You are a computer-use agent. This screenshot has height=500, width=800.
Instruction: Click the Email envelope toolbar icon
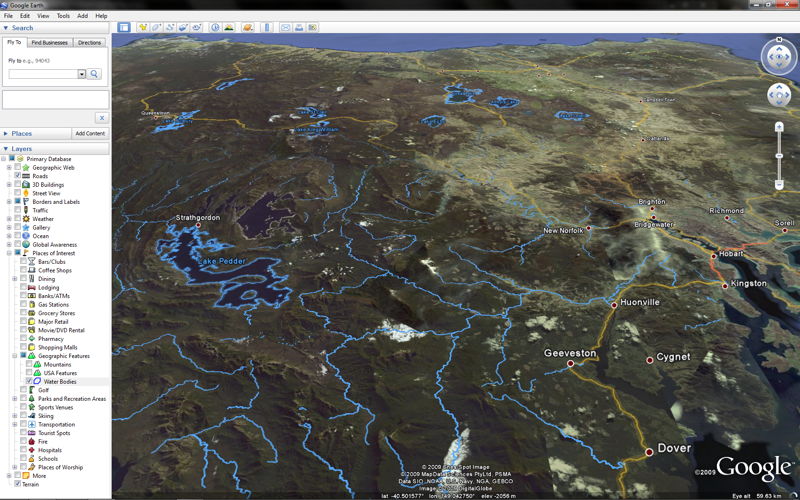click(286, 27)
